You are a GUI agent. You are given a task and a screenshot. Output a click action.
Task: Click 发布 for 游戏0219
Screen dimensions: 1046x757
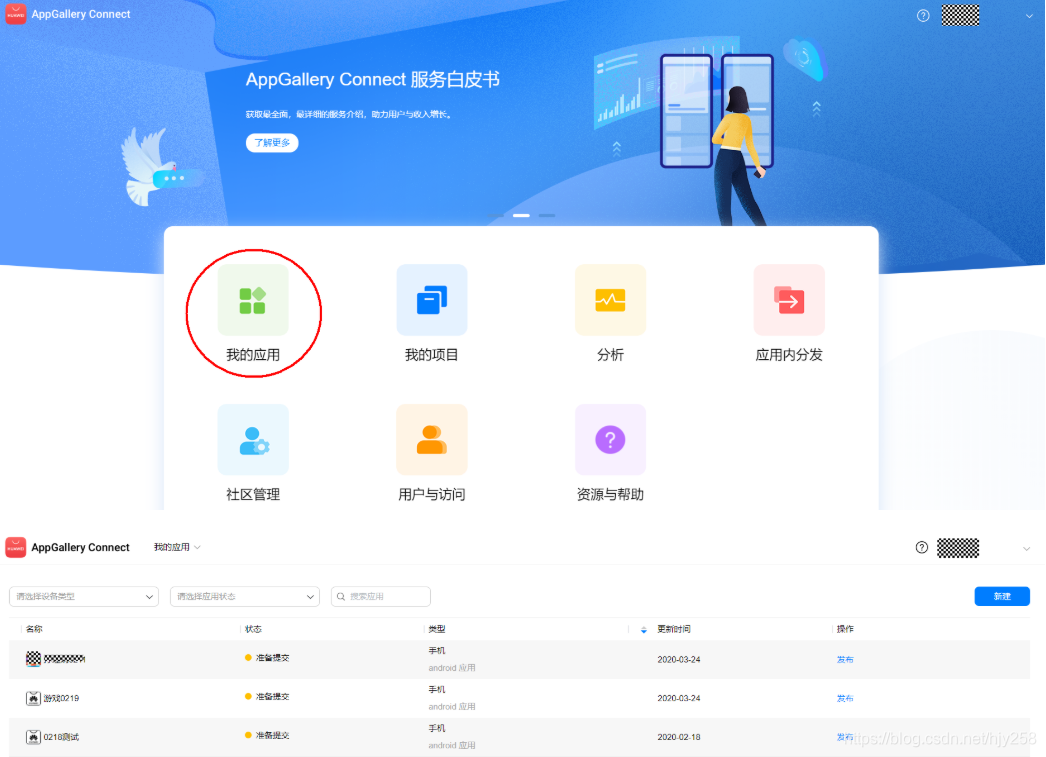[x=845, y=698]
